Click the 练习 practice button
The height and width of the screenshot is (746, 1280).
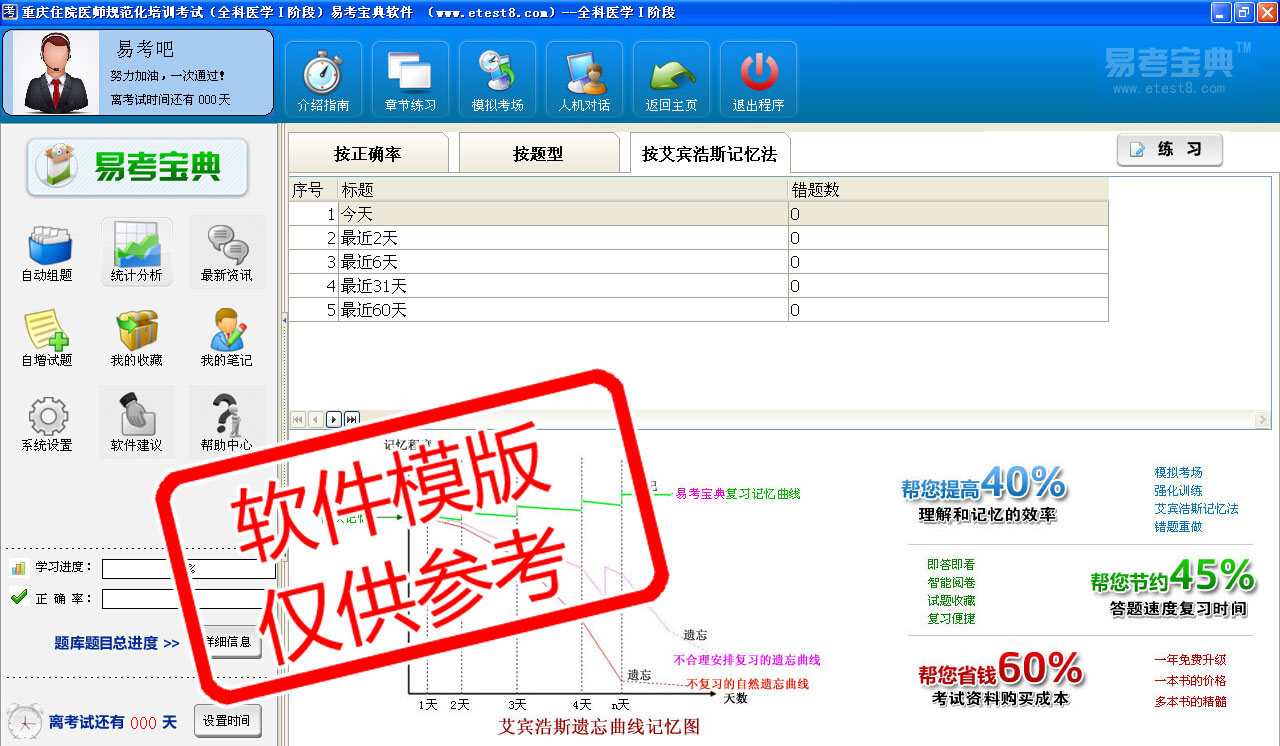pos(1169,150)
